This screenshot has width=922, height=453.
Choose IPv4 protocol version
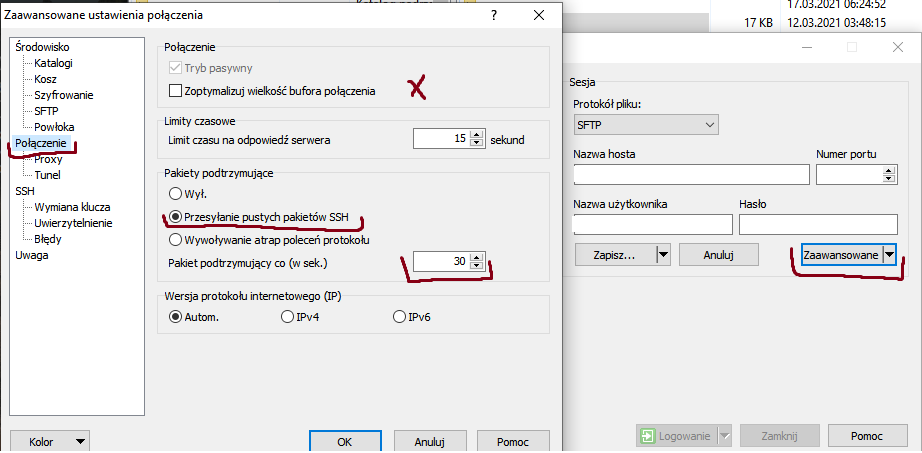point(288,317)
